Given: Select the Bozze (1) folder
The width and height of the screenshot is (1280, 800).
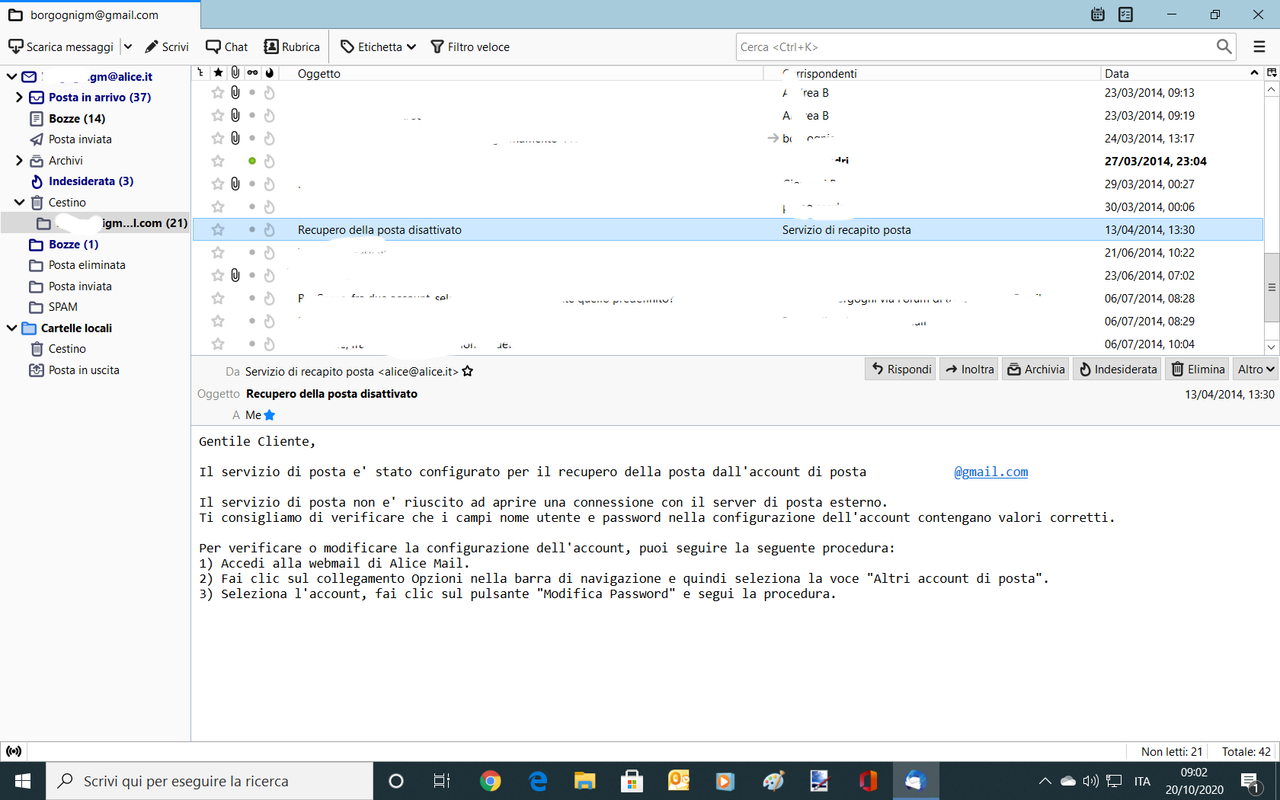Looking at the screenshot, I should (73, 245).
